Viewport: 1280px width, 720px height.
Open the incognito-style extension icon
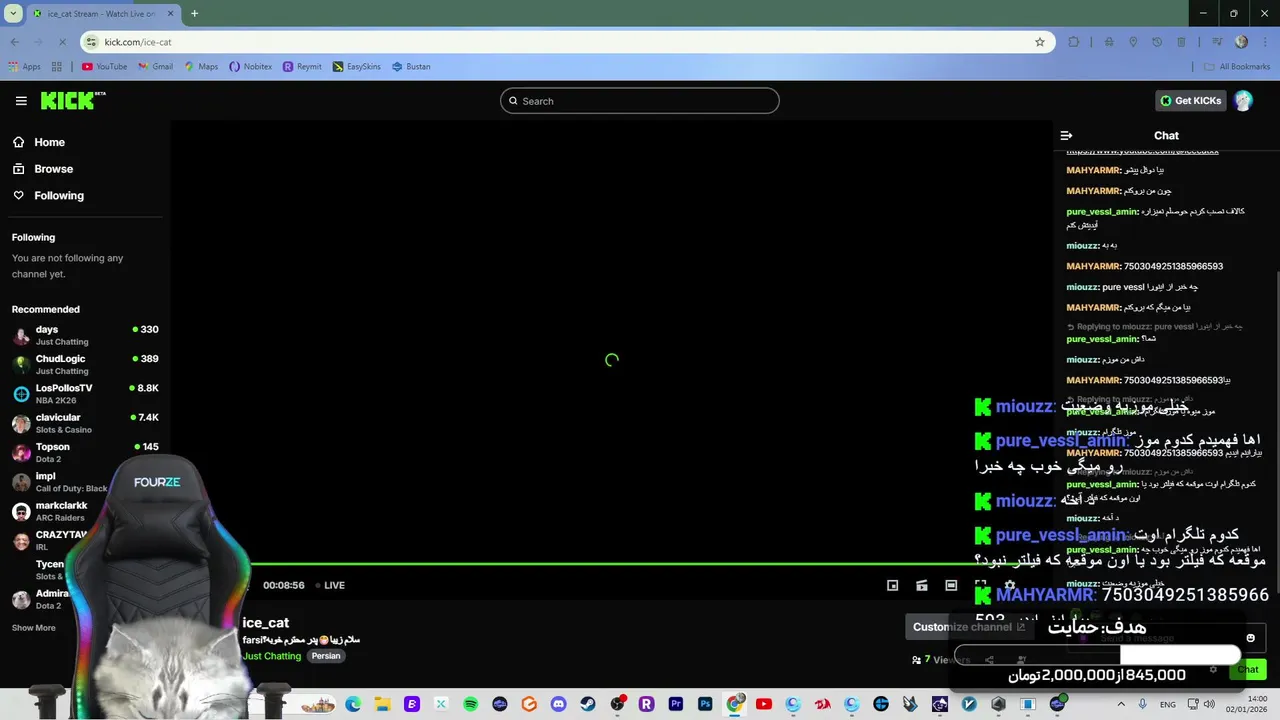(1109, 42)
